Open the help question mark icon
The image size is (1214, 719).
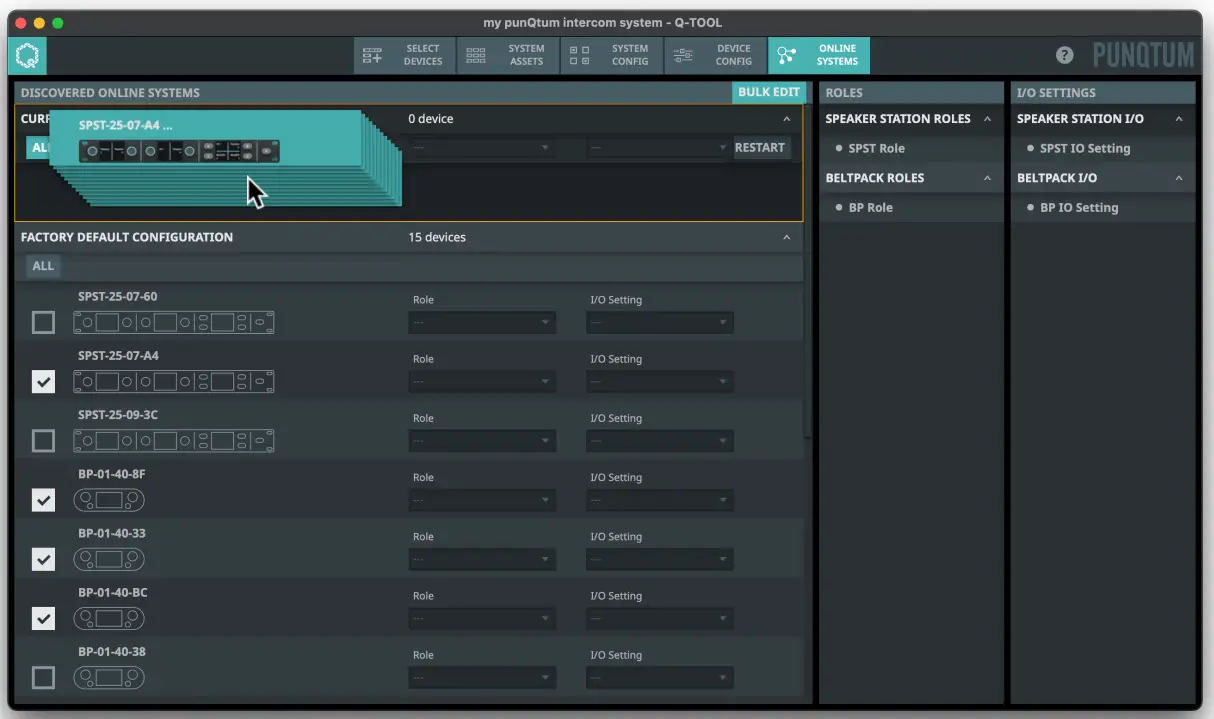(x=1065, y=55)
